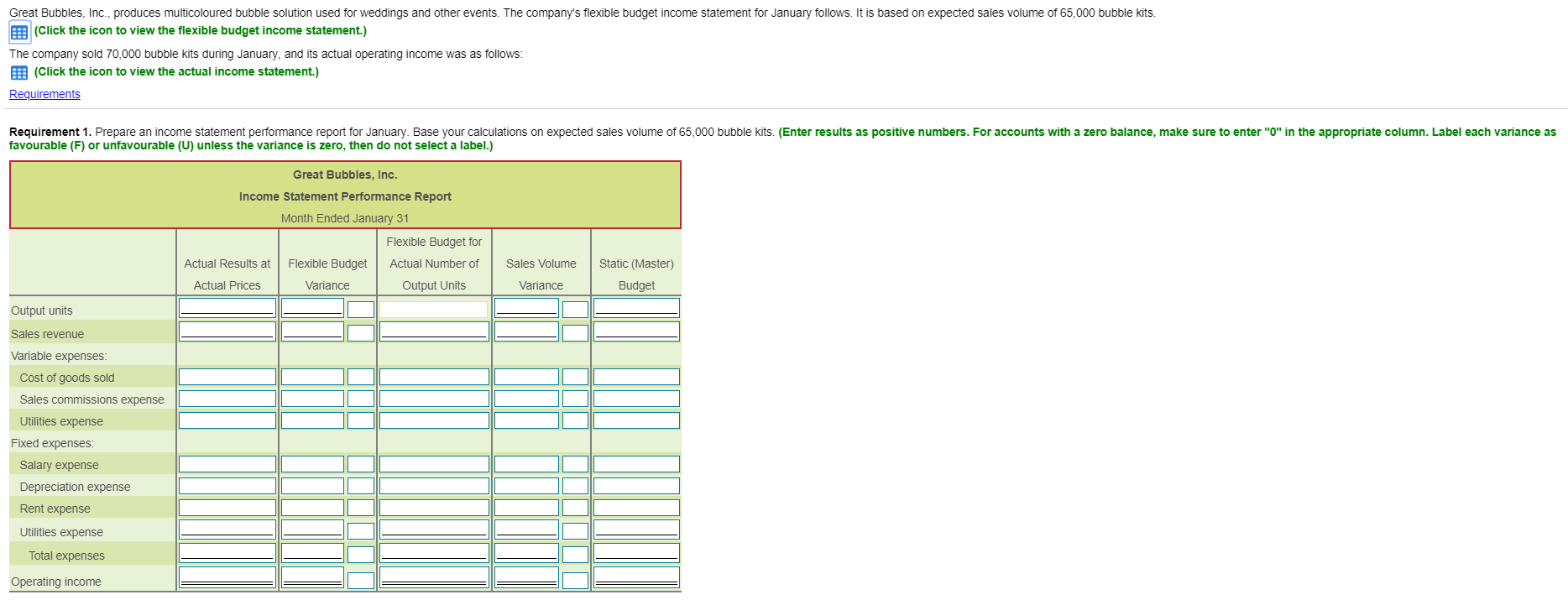Click Operating income Static Budget field
Image resolution: width=1568 pixels, height=600 pixels.
(x=636, y=578)
